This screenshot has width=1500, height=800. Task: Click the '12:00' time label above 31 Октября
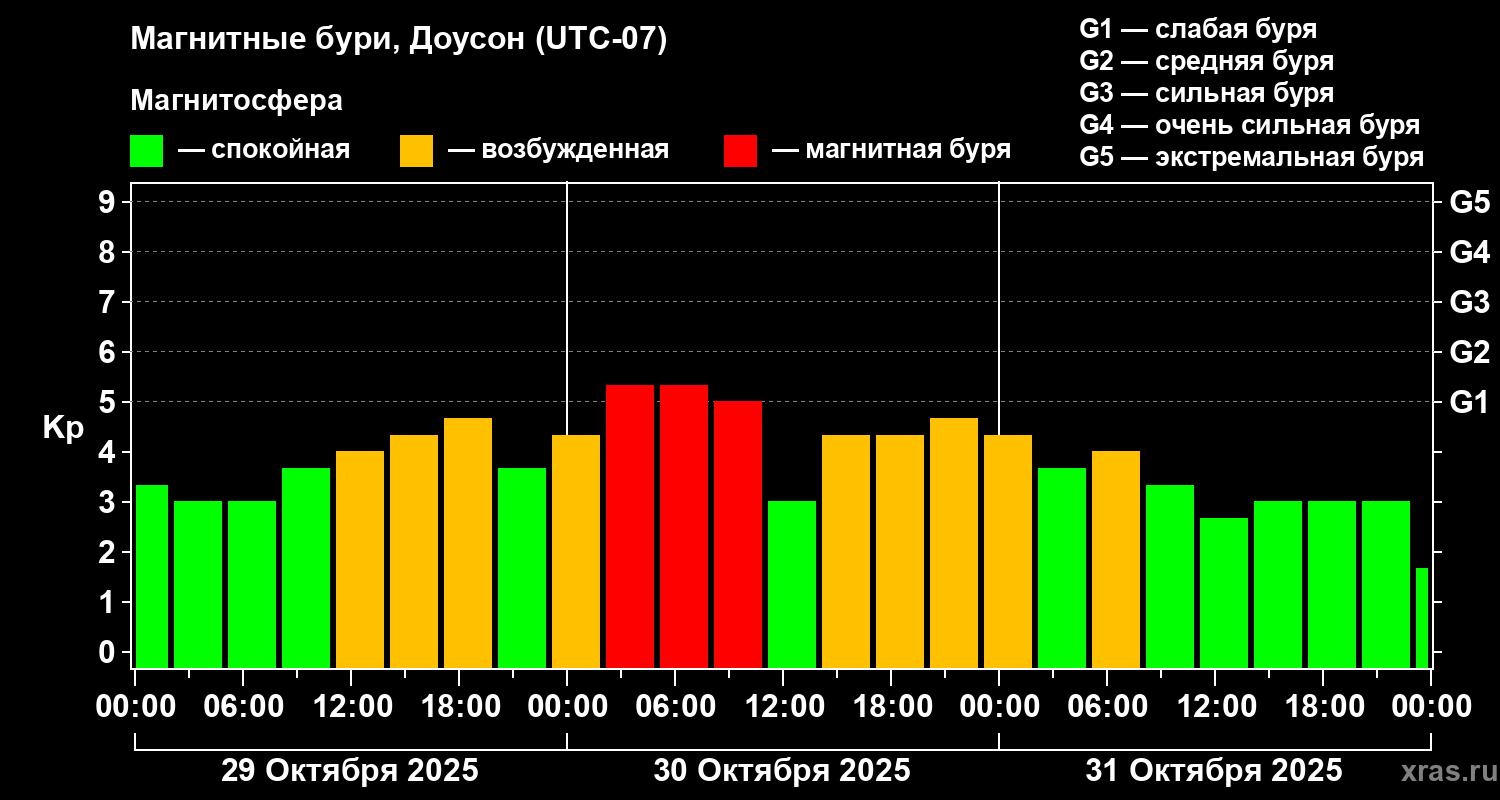[1216, 707]
